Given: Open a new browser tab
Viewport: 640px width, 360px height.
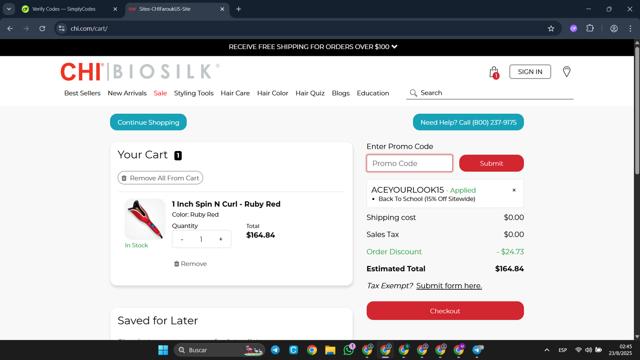Looking at the screenshot, I should 238,9.
